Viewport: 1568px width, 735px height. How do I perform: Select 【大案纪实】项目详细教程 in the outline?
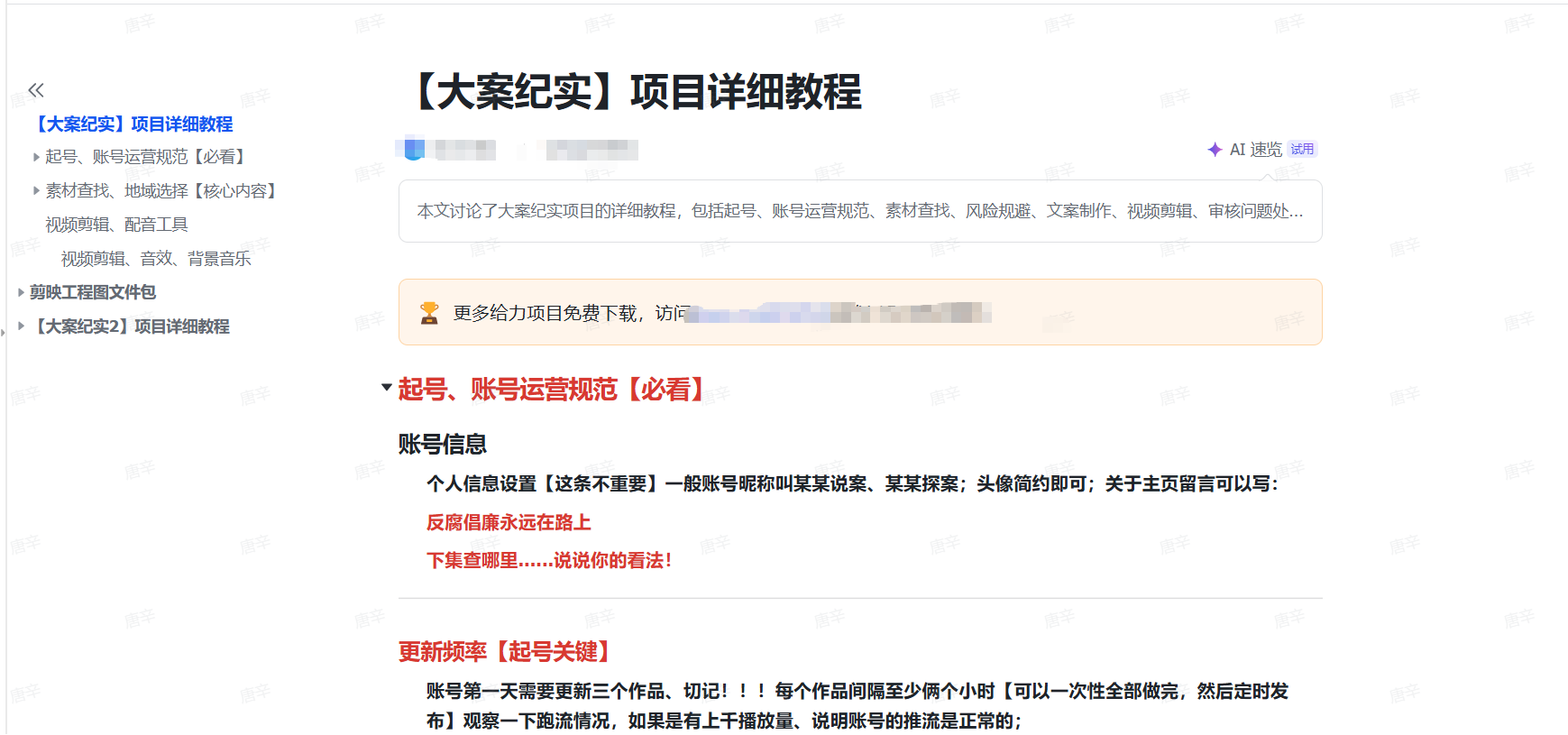point(133,124)
